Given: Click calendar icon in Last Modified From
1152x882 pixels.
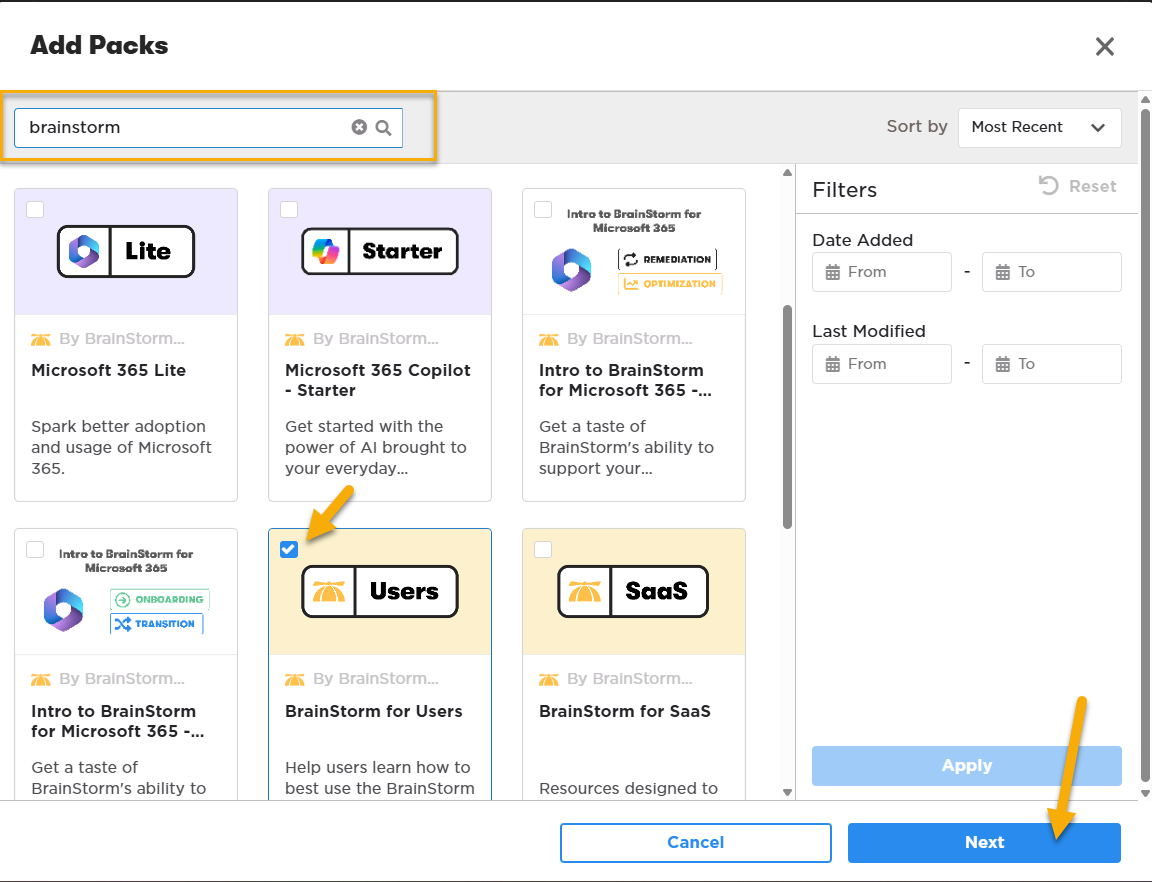Looking at the screenshot, I should (x=832, y=365).
